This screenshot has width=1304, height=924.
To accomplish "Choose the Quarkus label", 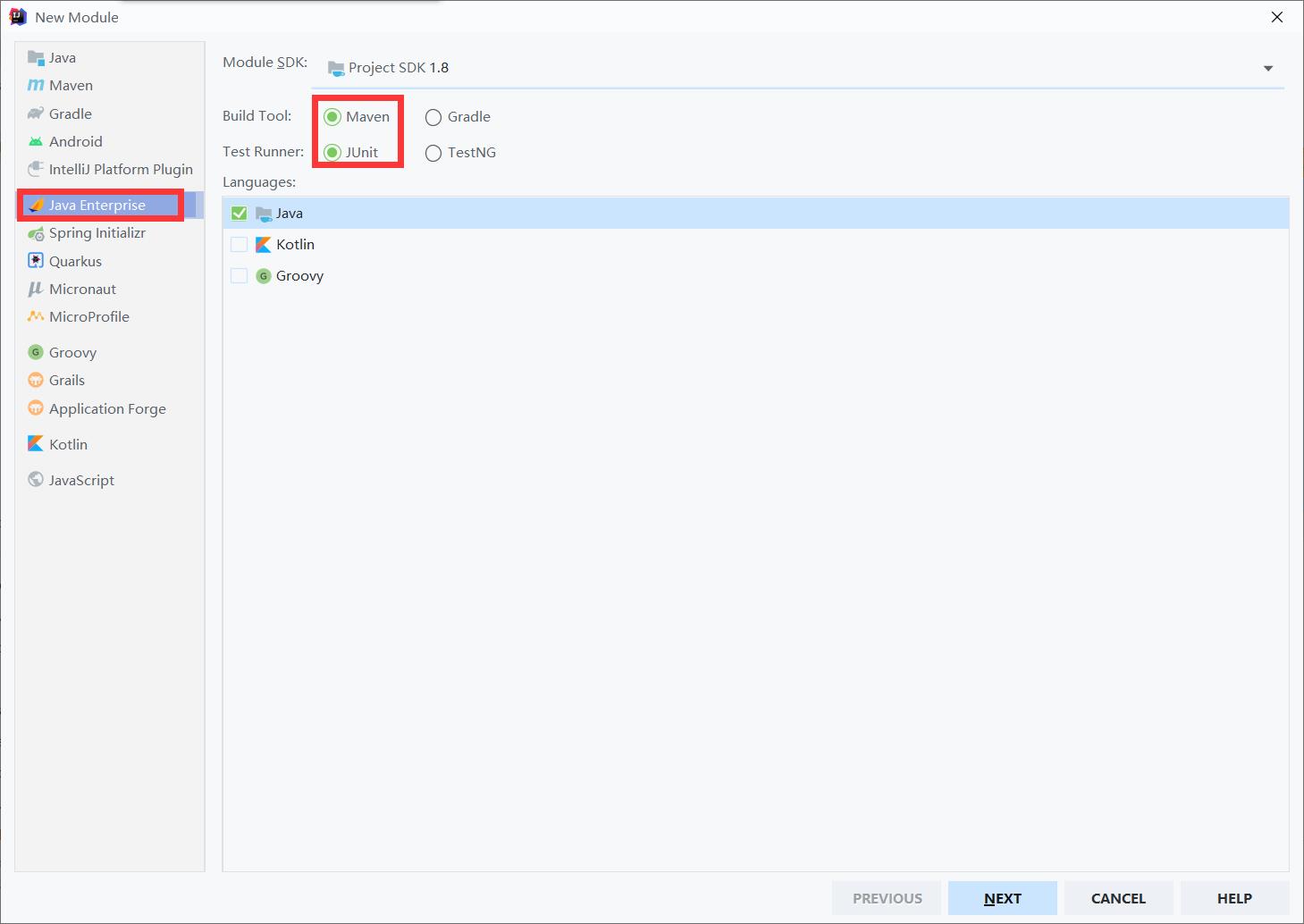I will (76, 261).
